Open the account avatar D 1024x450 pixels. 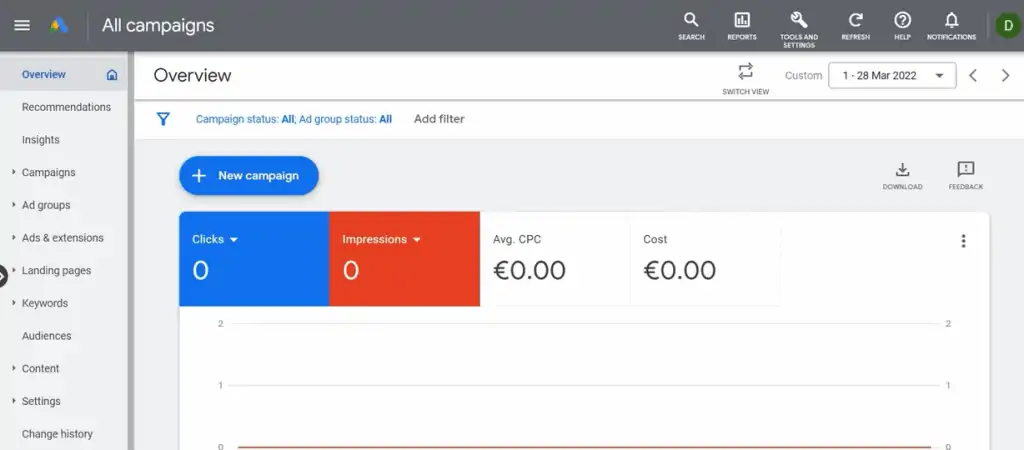pos(1007,26)
